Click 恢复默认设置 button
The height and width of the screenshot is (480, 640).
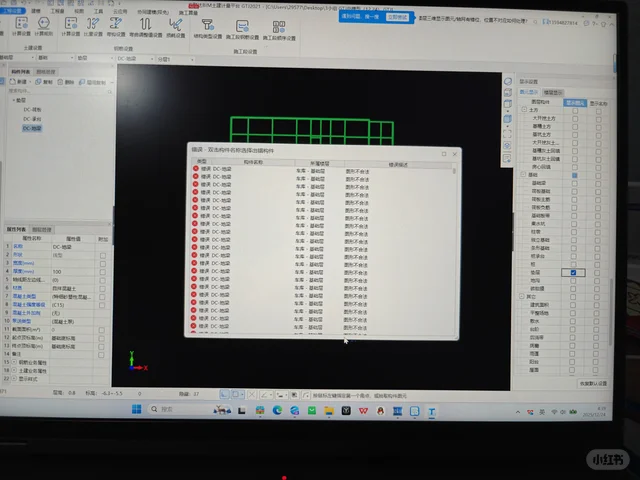tap(593, 383)
